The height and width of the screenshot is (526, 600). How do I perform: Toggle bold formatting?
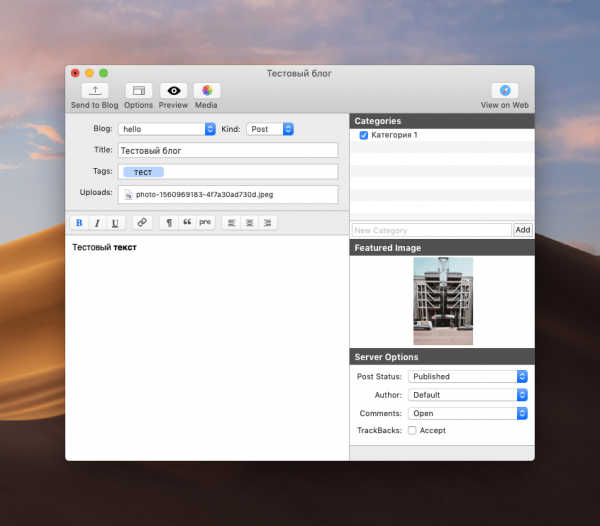click(x=79, y=223)
